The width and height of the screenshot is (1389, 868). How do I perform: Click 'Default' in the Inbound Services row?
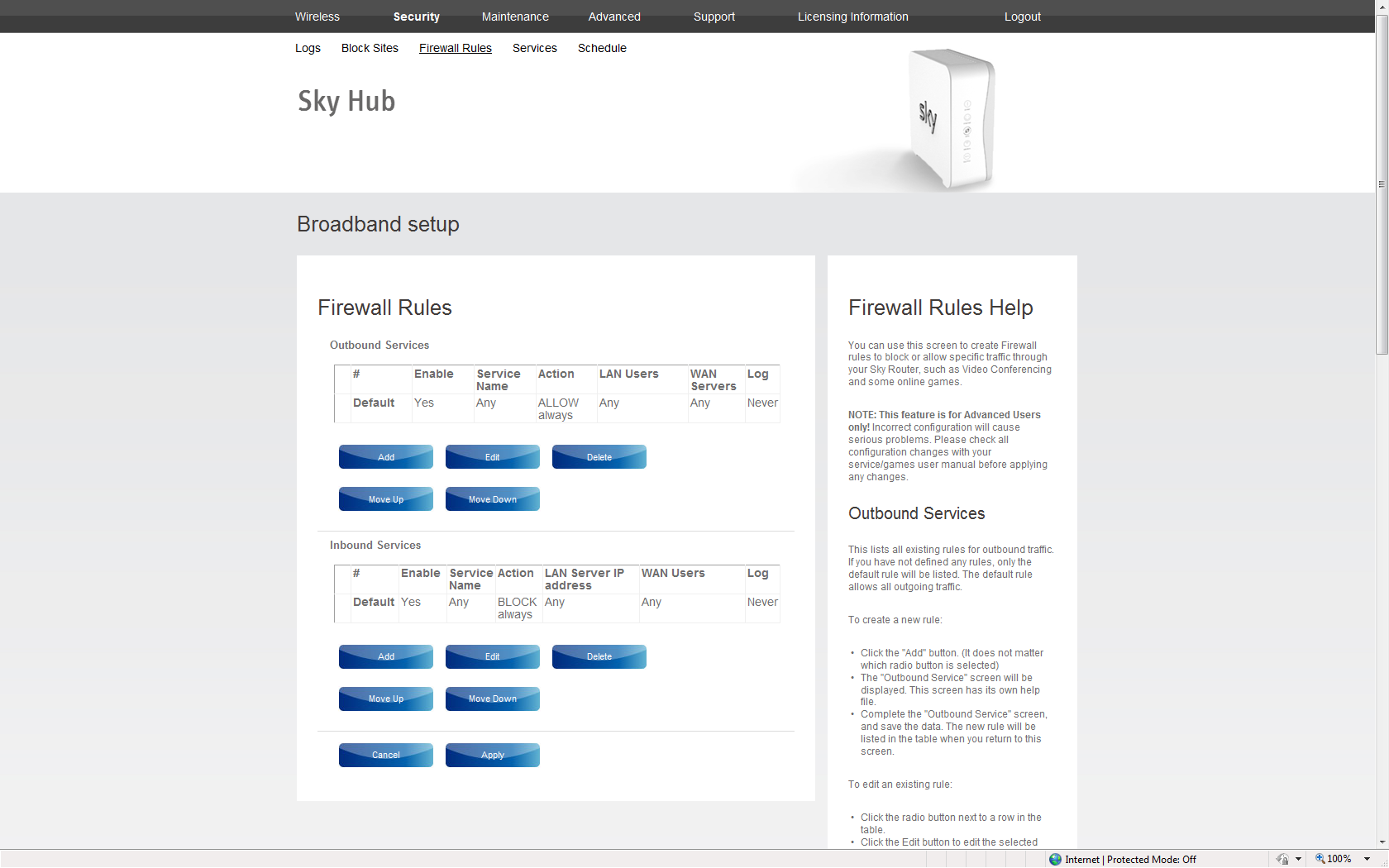[374, 602]
